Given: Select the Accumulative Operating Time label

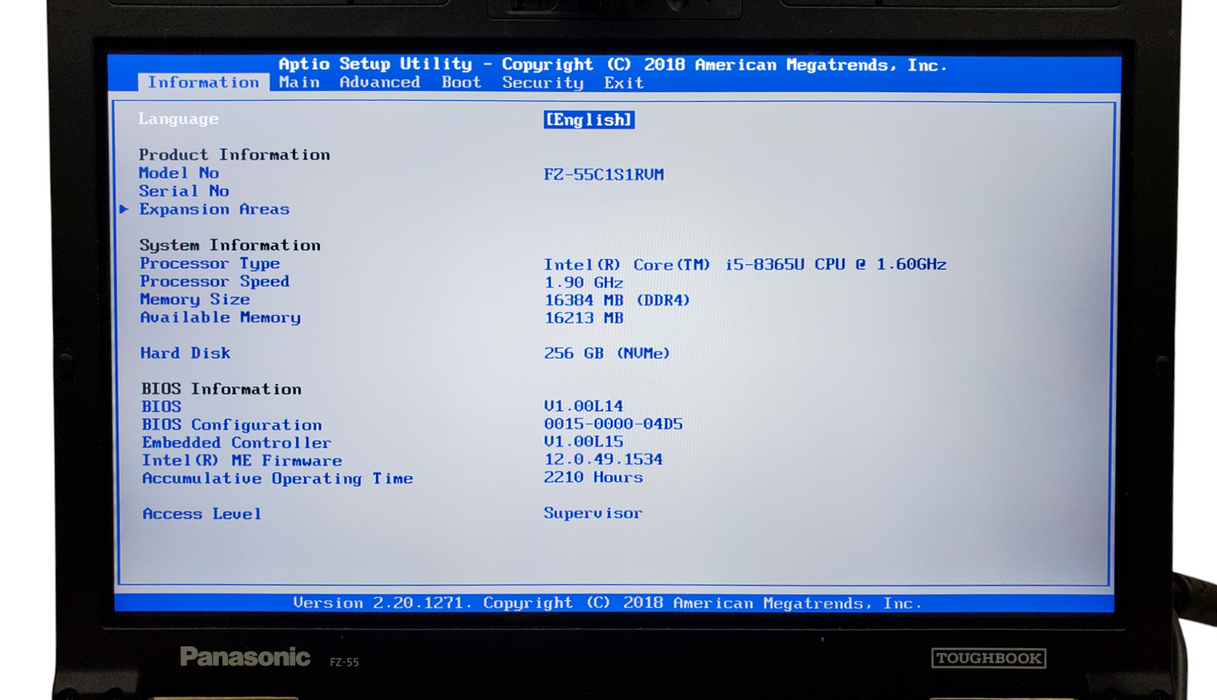Looking at the screenshot, I should pyautogui.click(x=277, y=479).
